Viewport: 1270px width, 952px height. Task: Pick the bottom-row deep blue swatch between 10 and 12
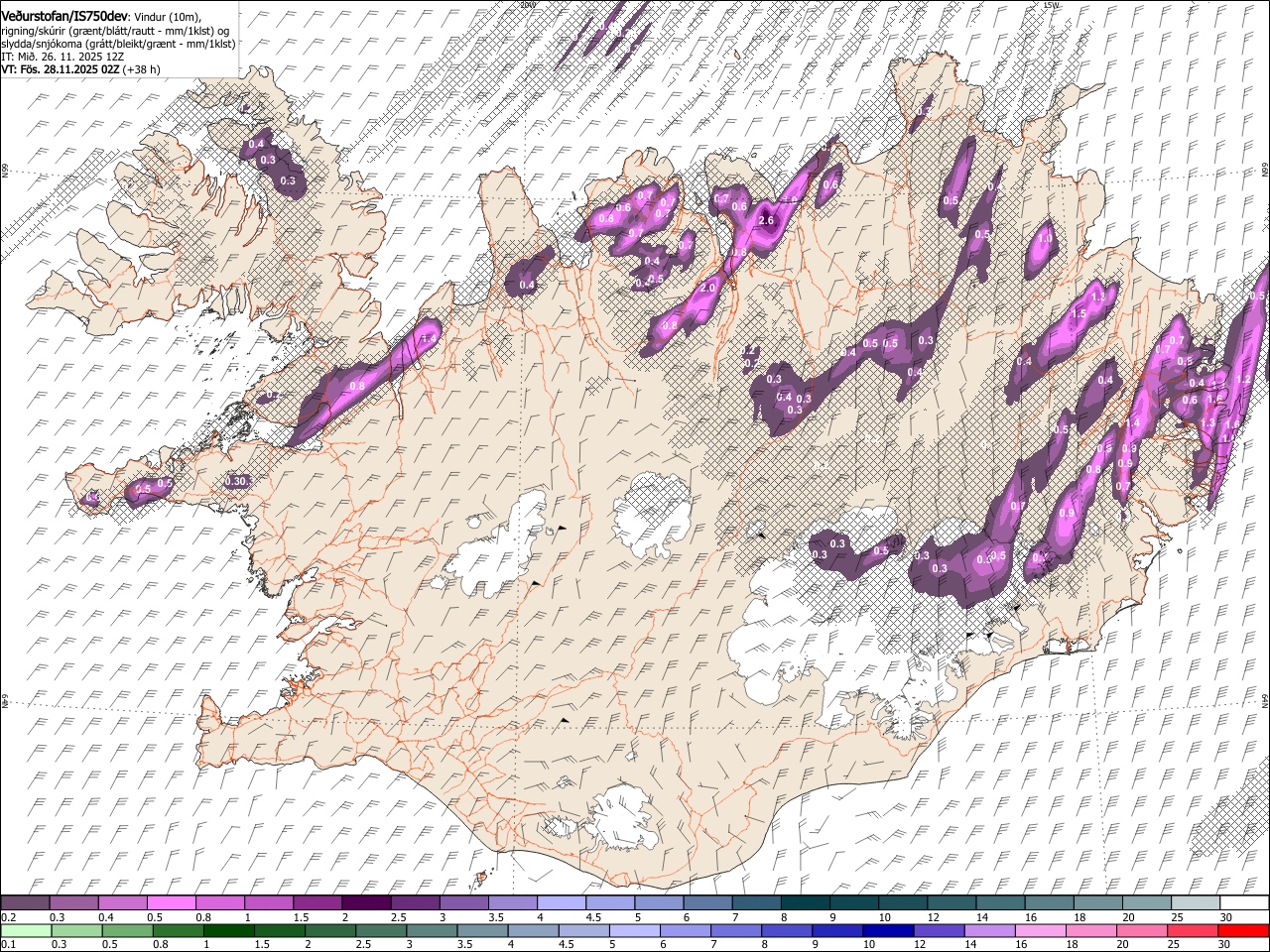pos(887,930)
